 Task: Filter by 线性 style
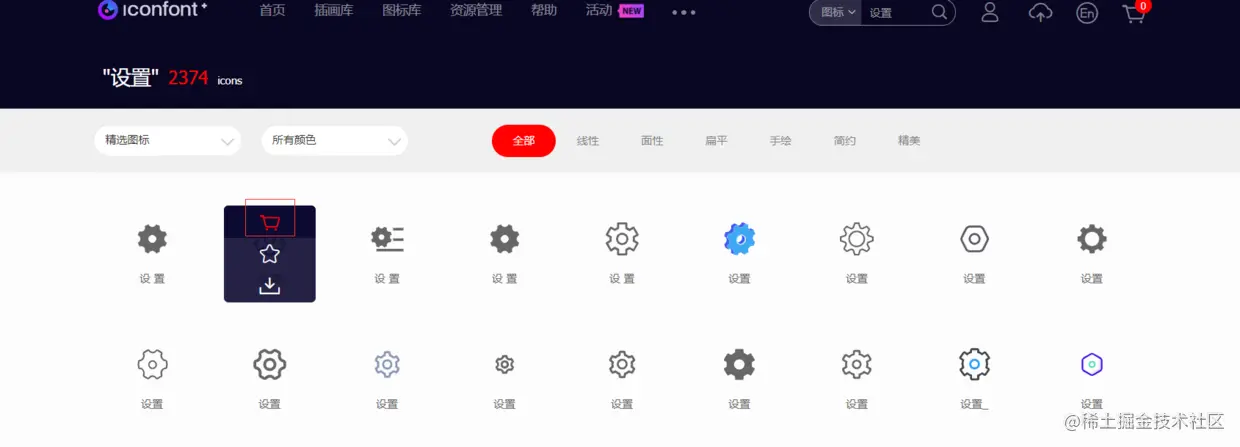coord(588,141)
